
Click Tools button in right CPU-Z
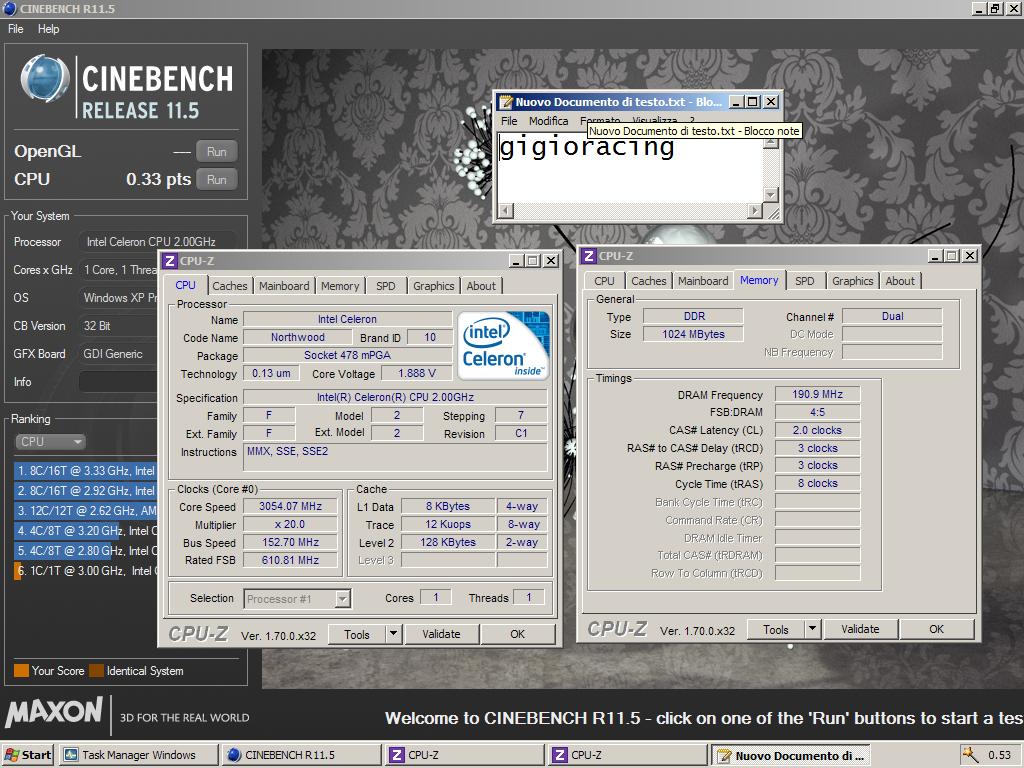pyautogui.click(x=776, y=629)
